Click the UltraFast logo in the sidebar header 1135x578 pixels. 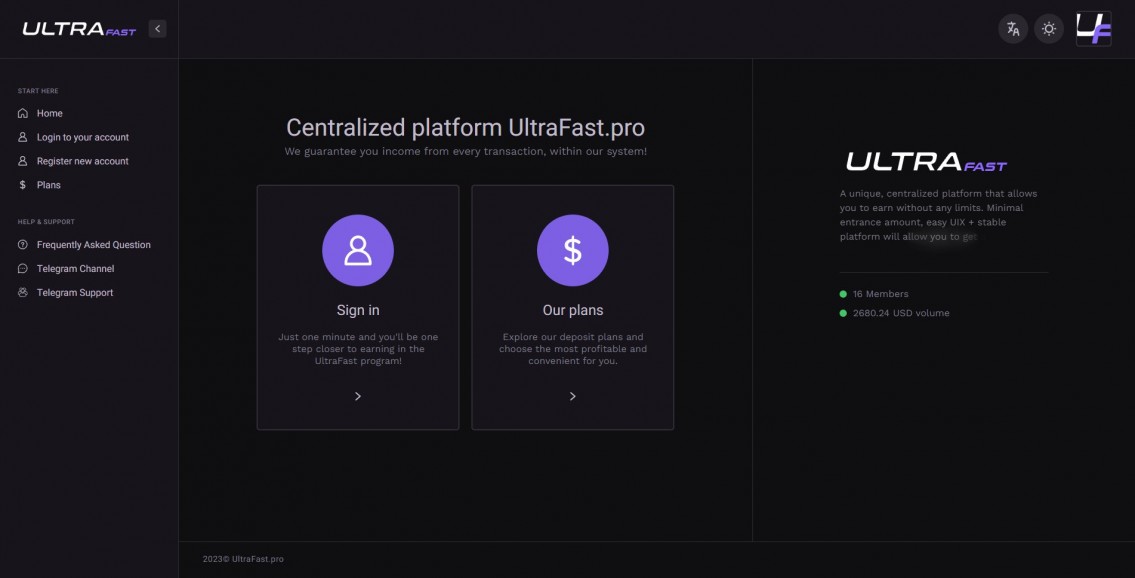tap(79, 30)
